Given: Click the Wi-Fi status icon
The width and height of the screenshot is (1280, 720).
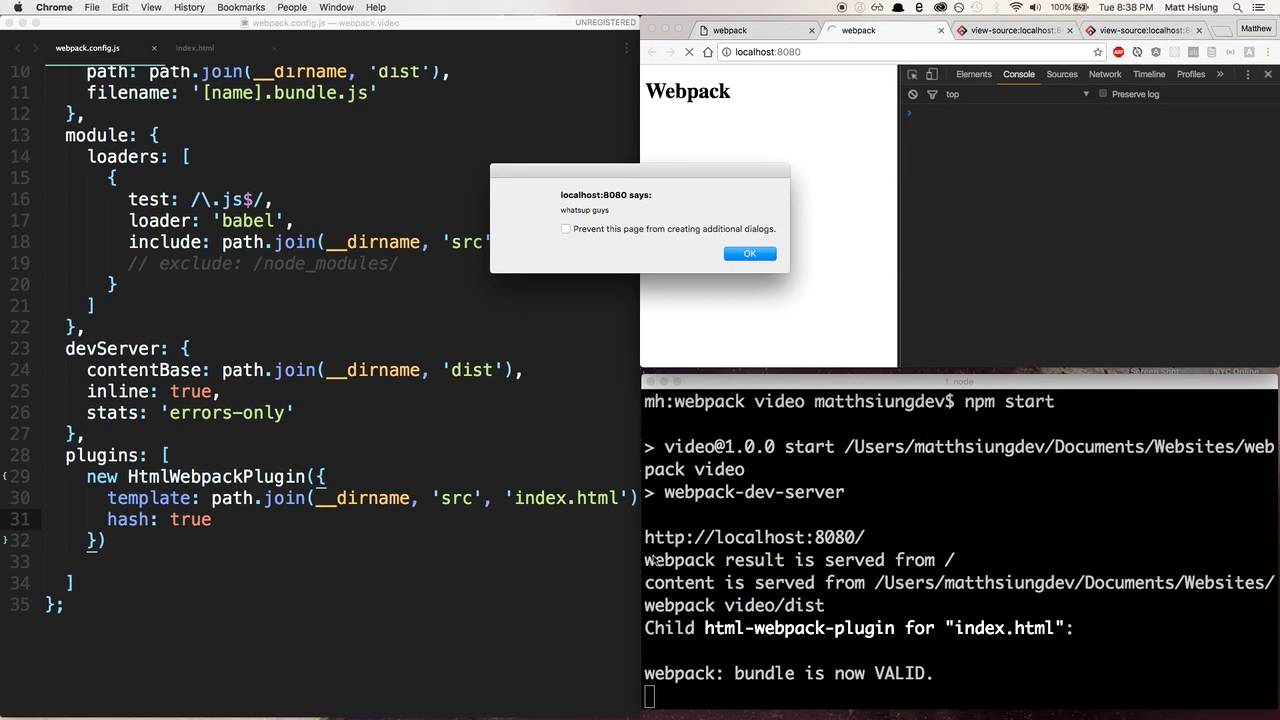Looking at the screenshot, I should coord(1016,7).
